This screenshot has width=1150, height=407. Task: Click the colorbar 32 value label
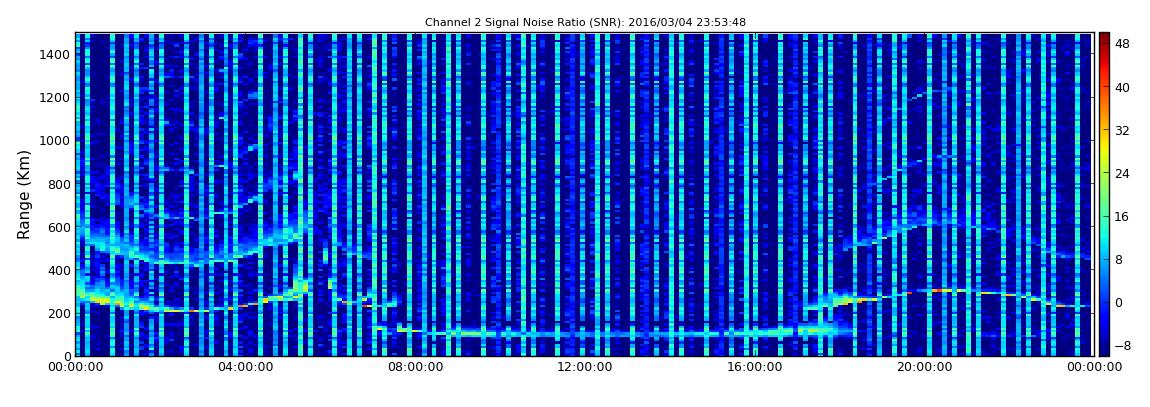[x=1122, y=131]
